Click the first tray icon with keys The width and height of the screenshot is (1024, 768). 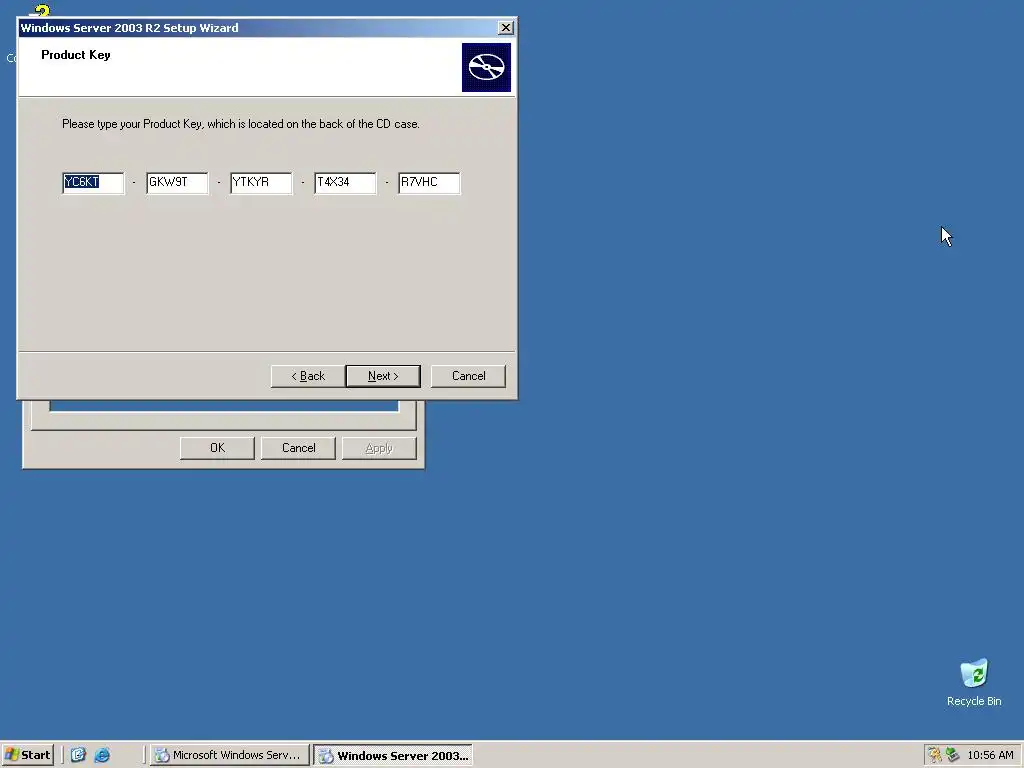pyautogui.click(x=935, y=755)
